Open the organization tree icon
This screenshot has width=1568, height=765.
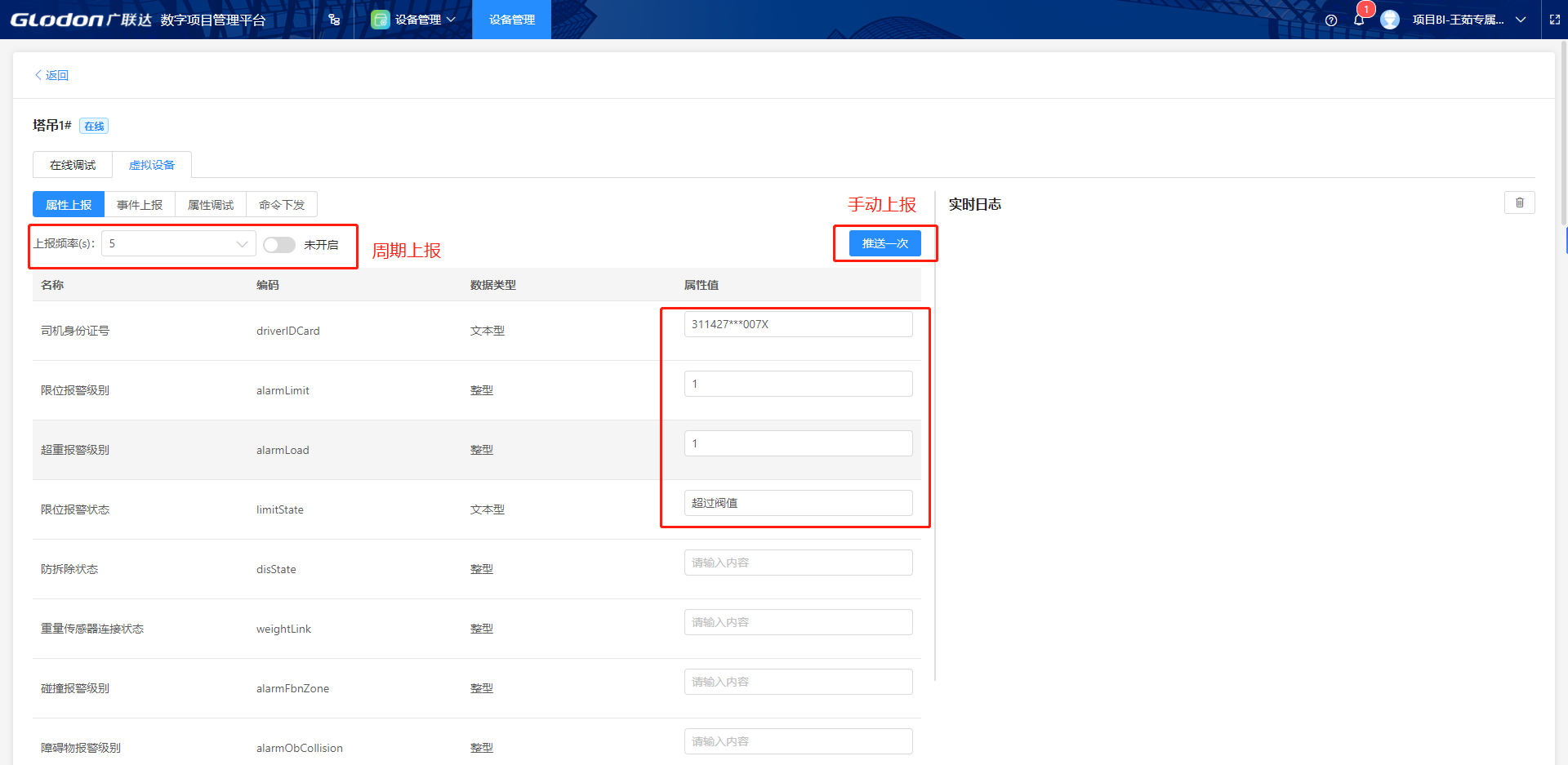(x=334, y=20)
